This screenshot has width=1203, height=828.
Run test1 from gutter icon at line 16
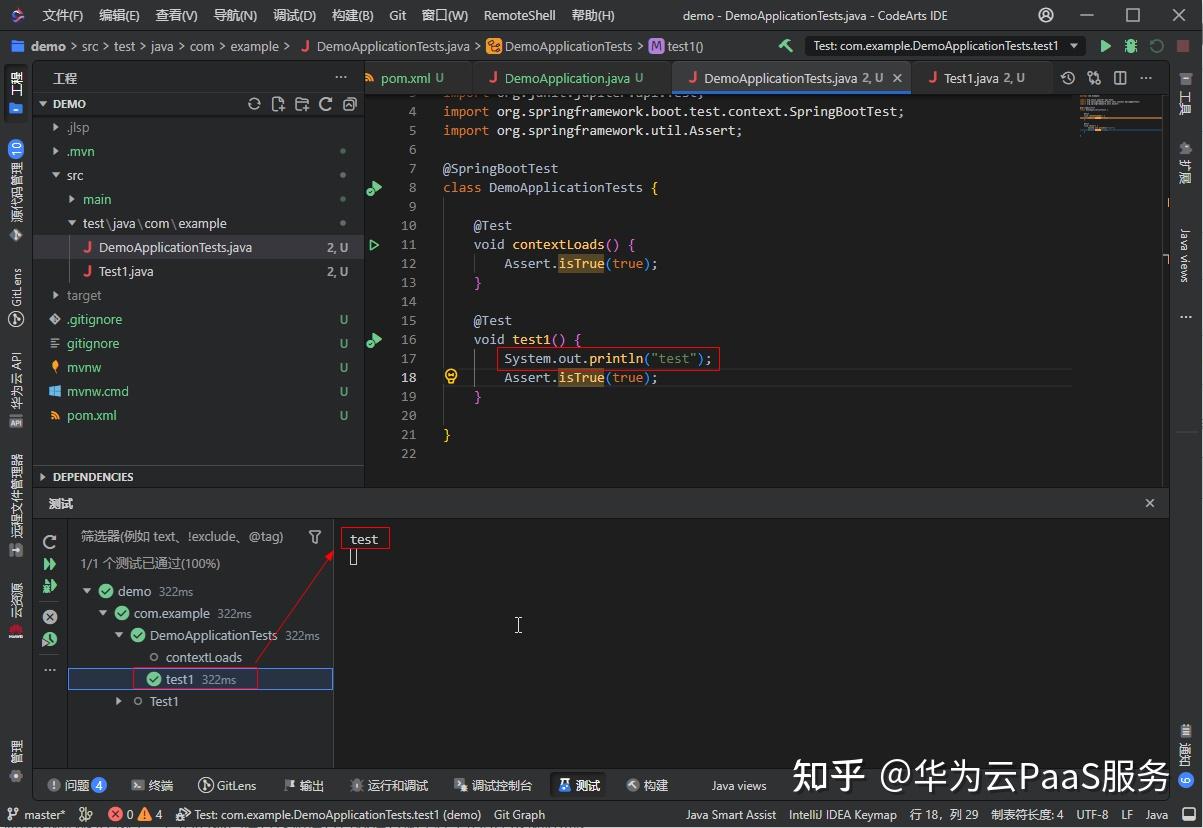[x=374, y=340]
